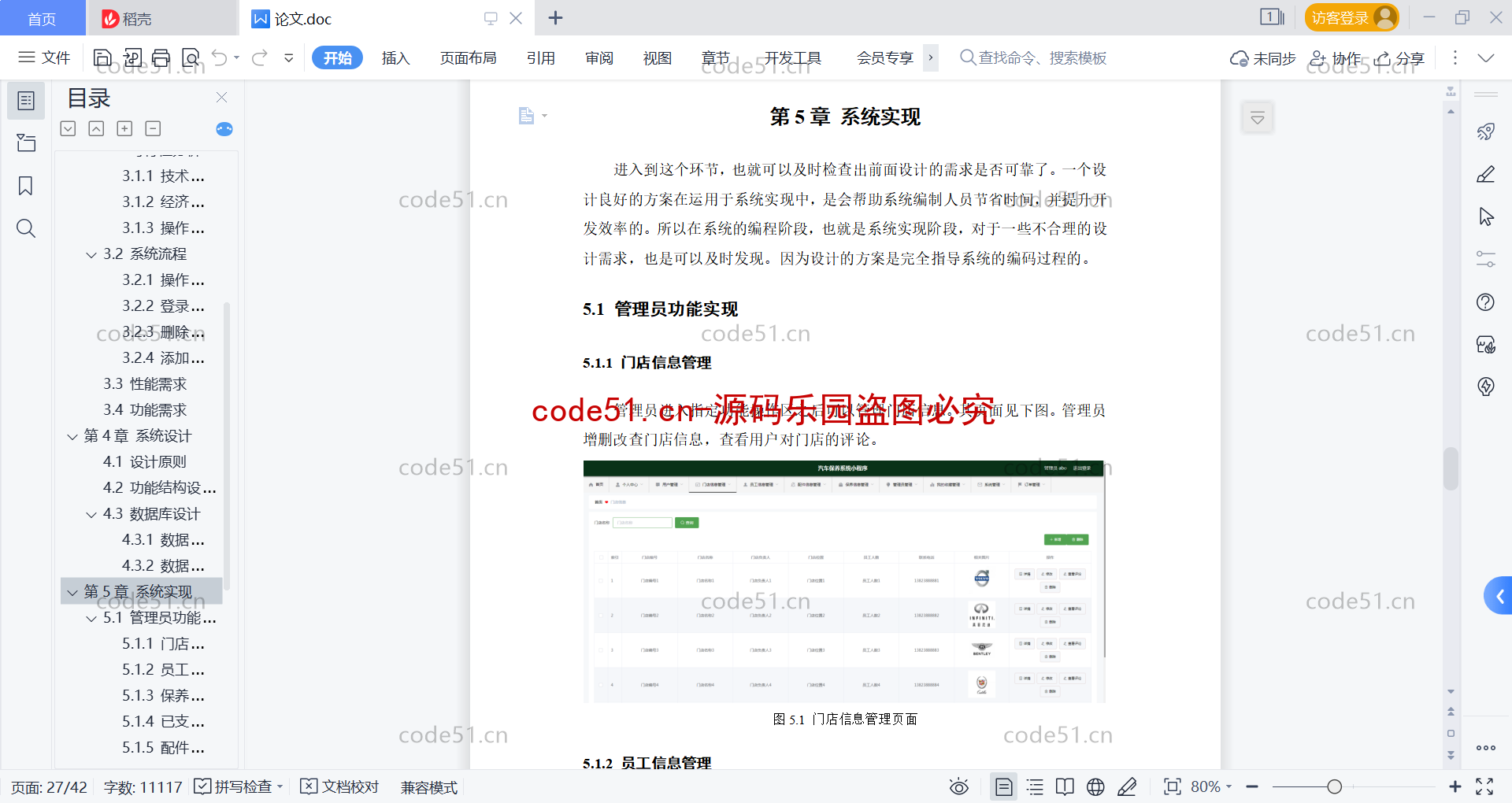The width and height of the screenshot is (1512, 803).
Task: Expand more ribbon tabs arrow
Action: [931, 57]
